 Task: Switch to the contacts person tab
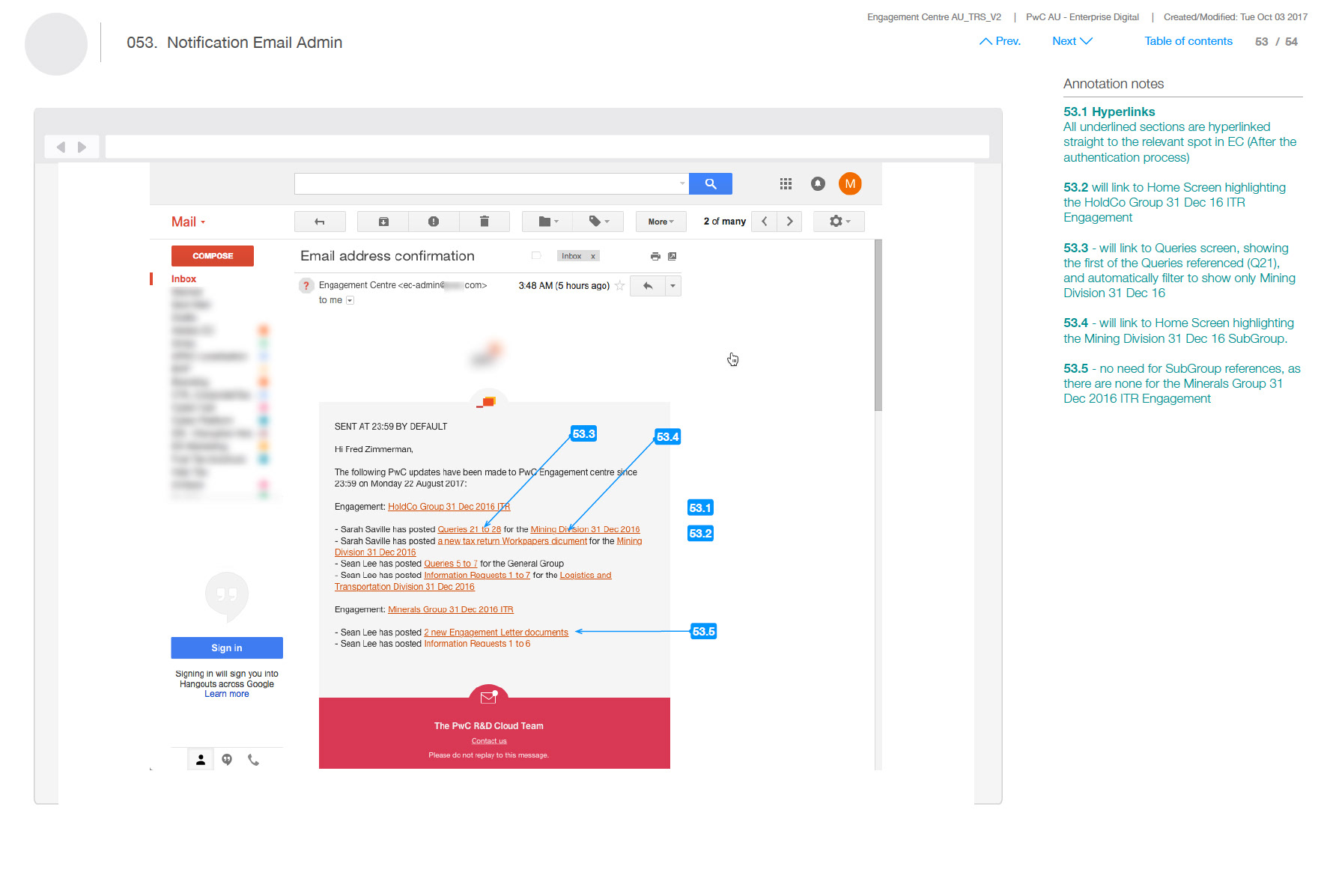coord(201,760)
